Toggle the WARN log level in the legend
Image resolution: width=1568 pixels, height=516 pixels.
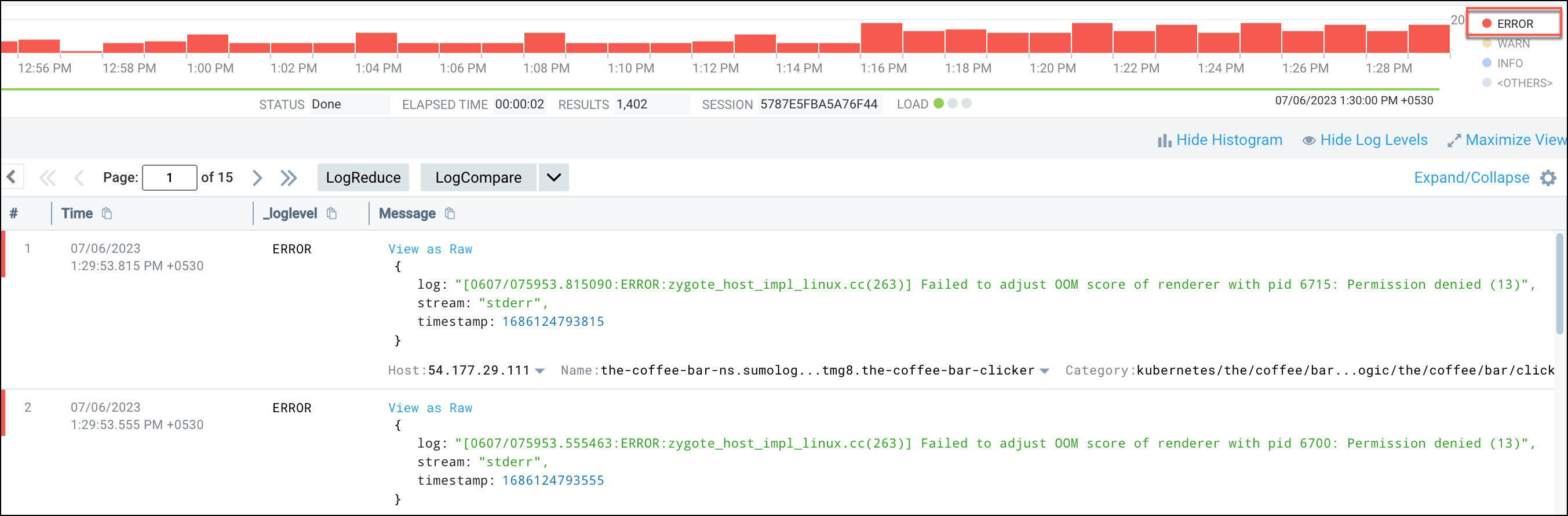click(1512, 44)
